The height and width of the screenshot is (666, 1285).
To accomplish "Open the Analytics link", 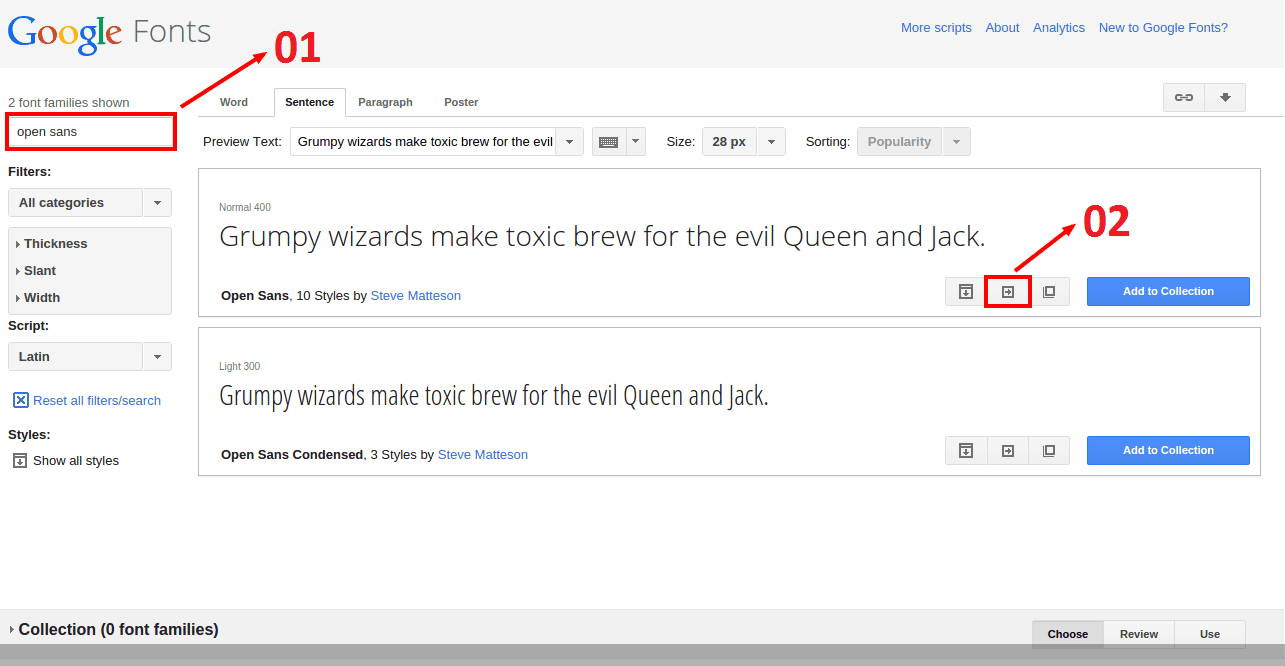I will [x=1059, y=28].
